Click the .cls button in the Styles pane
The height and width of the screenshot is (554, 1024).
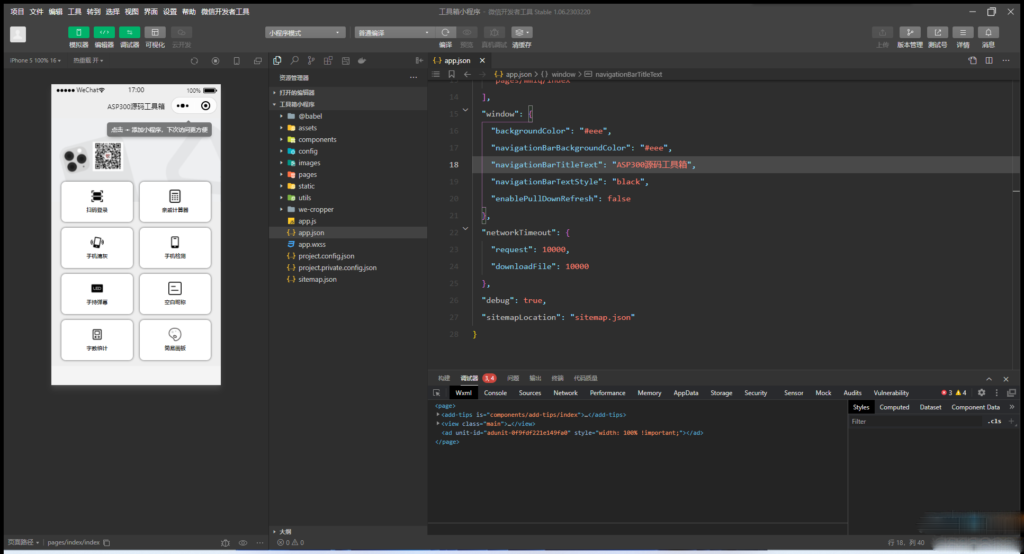[x=994, y=422]
